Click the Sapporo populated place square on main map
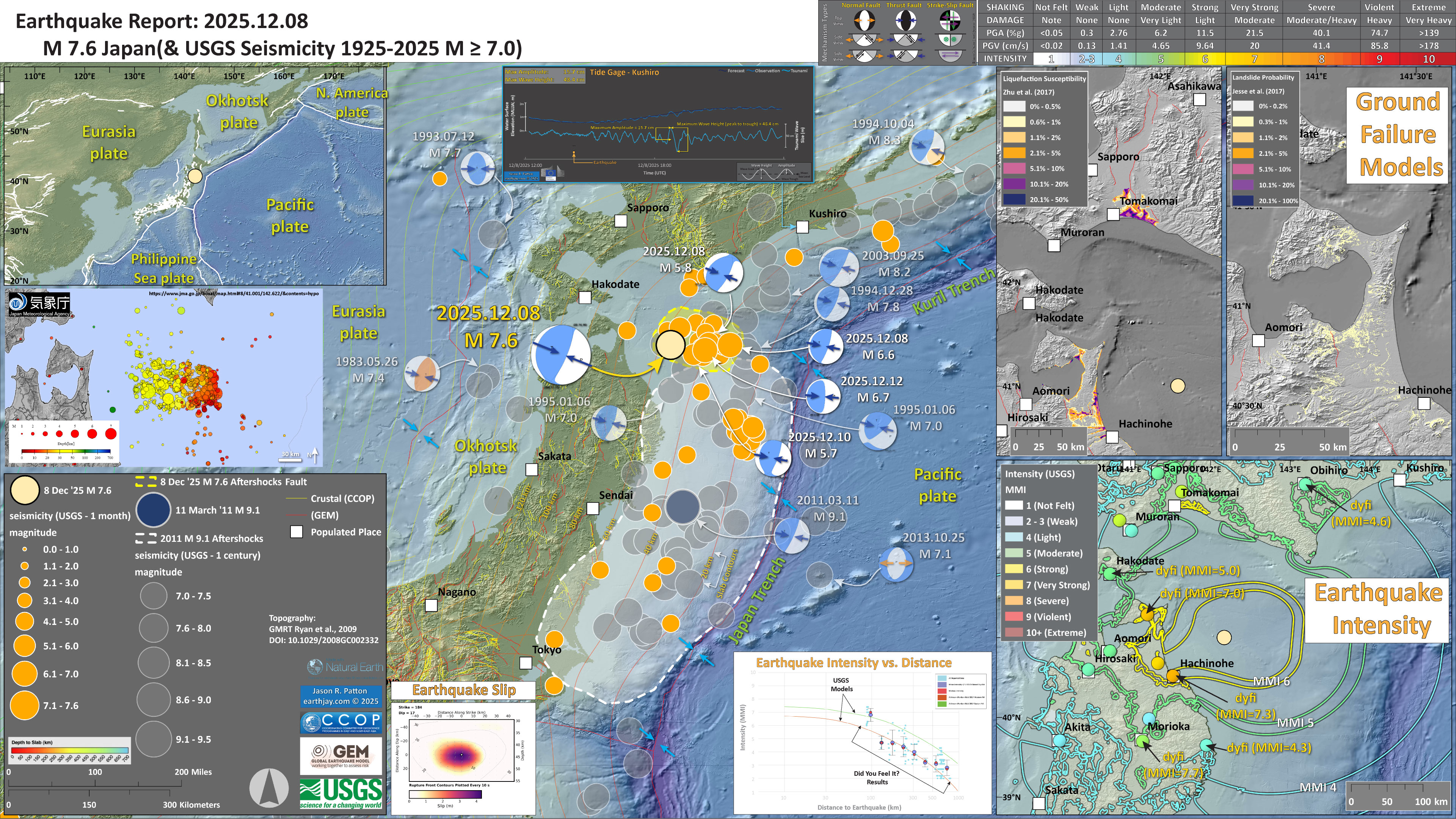 (621, 221)
